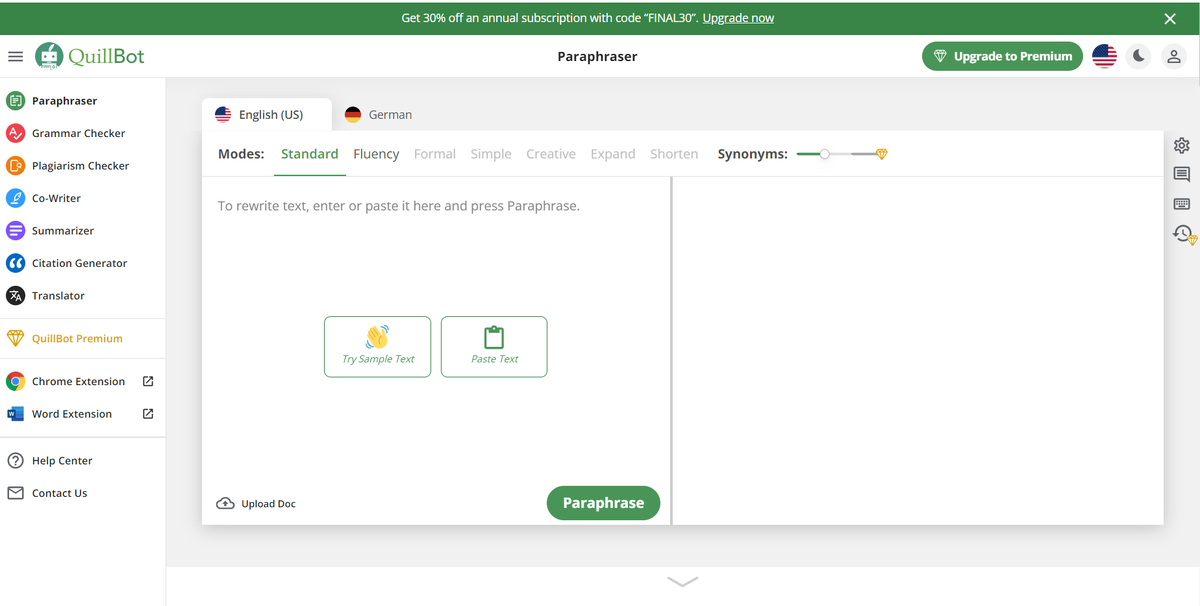1200x606 pixels.
Task: Click the Chrome Extension external-link icon
Action: 148,381
